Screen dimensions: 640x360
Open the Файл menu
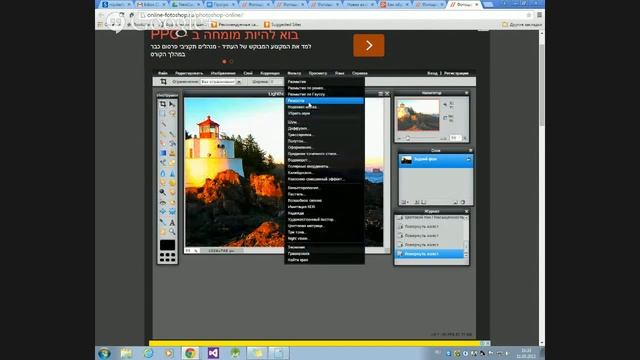(163, 73)
